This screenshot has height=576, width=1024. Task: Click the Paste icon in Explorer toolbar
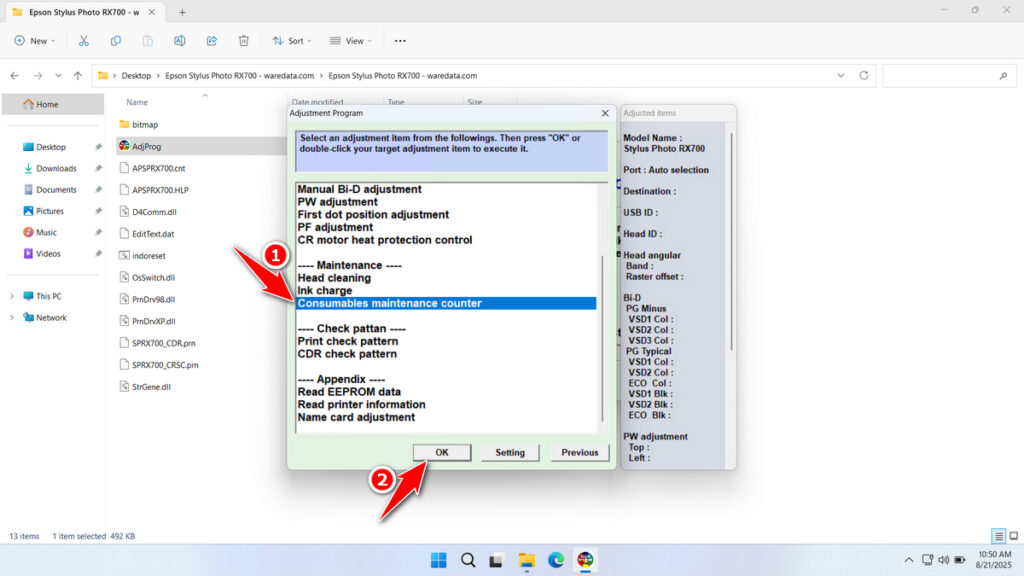click(148, 40)
